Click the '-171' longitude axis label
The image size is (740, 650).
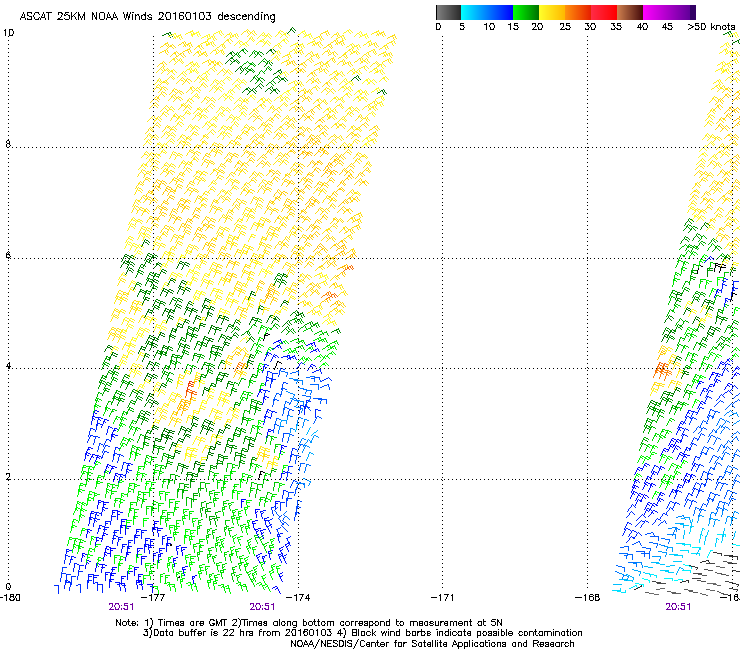coord(443,598)
